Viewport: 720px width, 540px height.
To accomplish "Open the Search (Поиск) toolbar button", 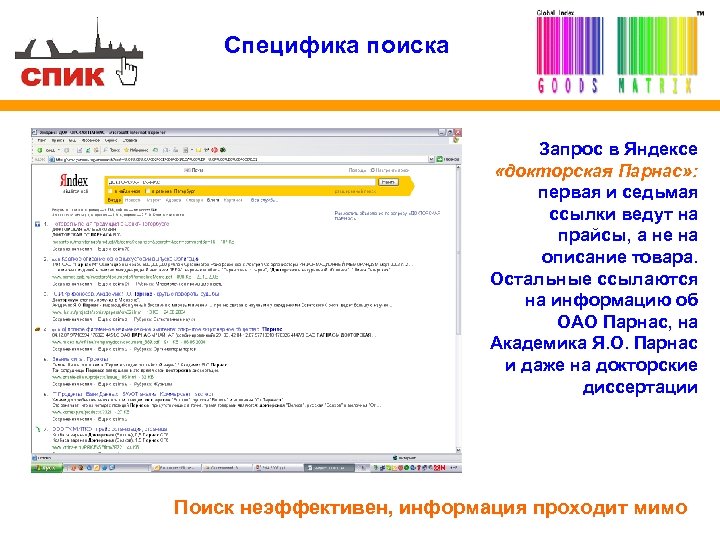I will click(112, 150).
